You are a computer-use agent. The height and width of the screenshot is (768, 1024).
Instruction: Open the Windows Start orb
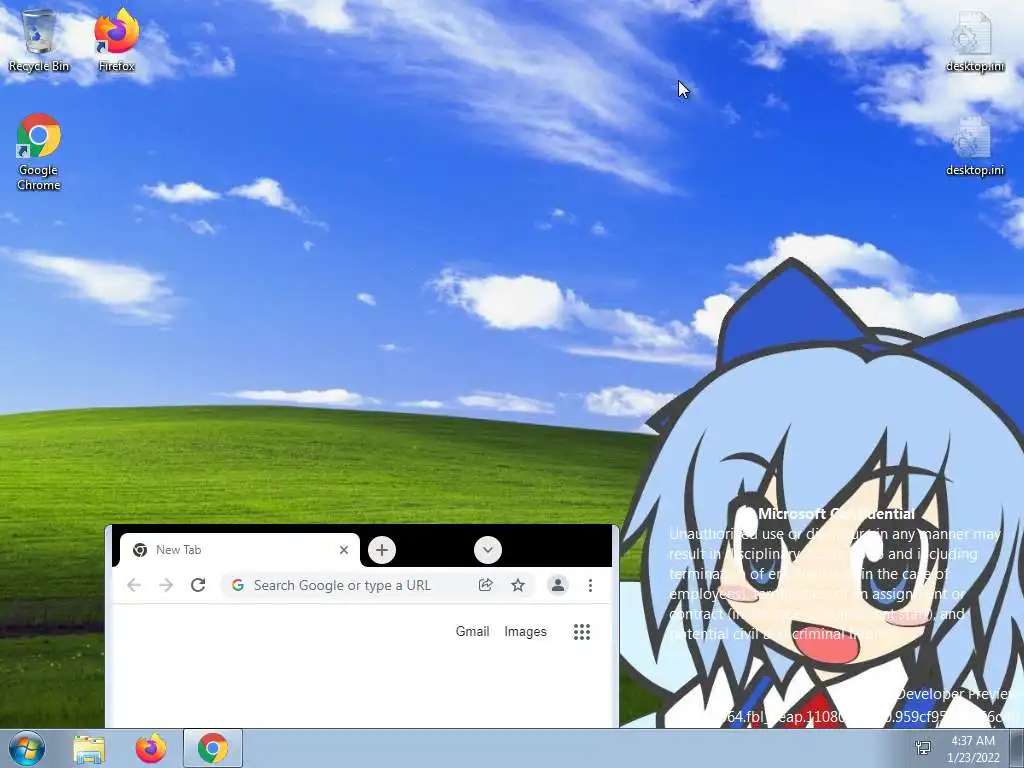coord(27,748)
